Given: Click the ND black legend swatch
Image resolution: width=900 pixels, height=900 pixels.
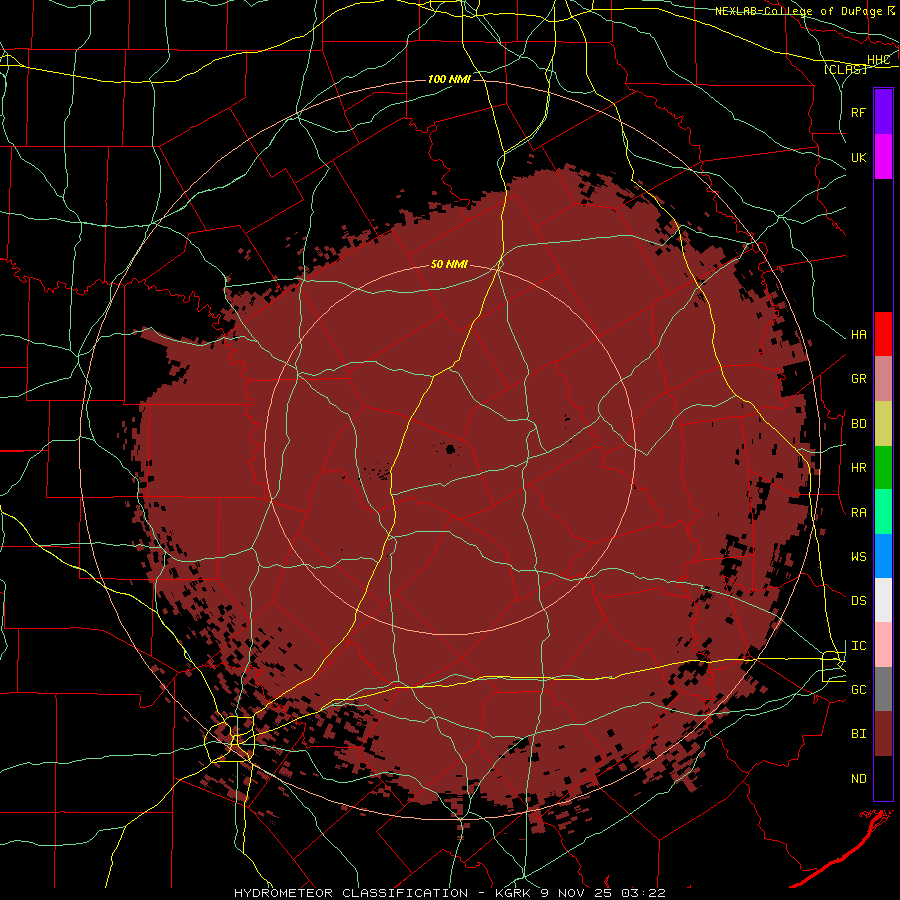Looking at the screenshot, I should pyautogui.click(x=883, y=778).
